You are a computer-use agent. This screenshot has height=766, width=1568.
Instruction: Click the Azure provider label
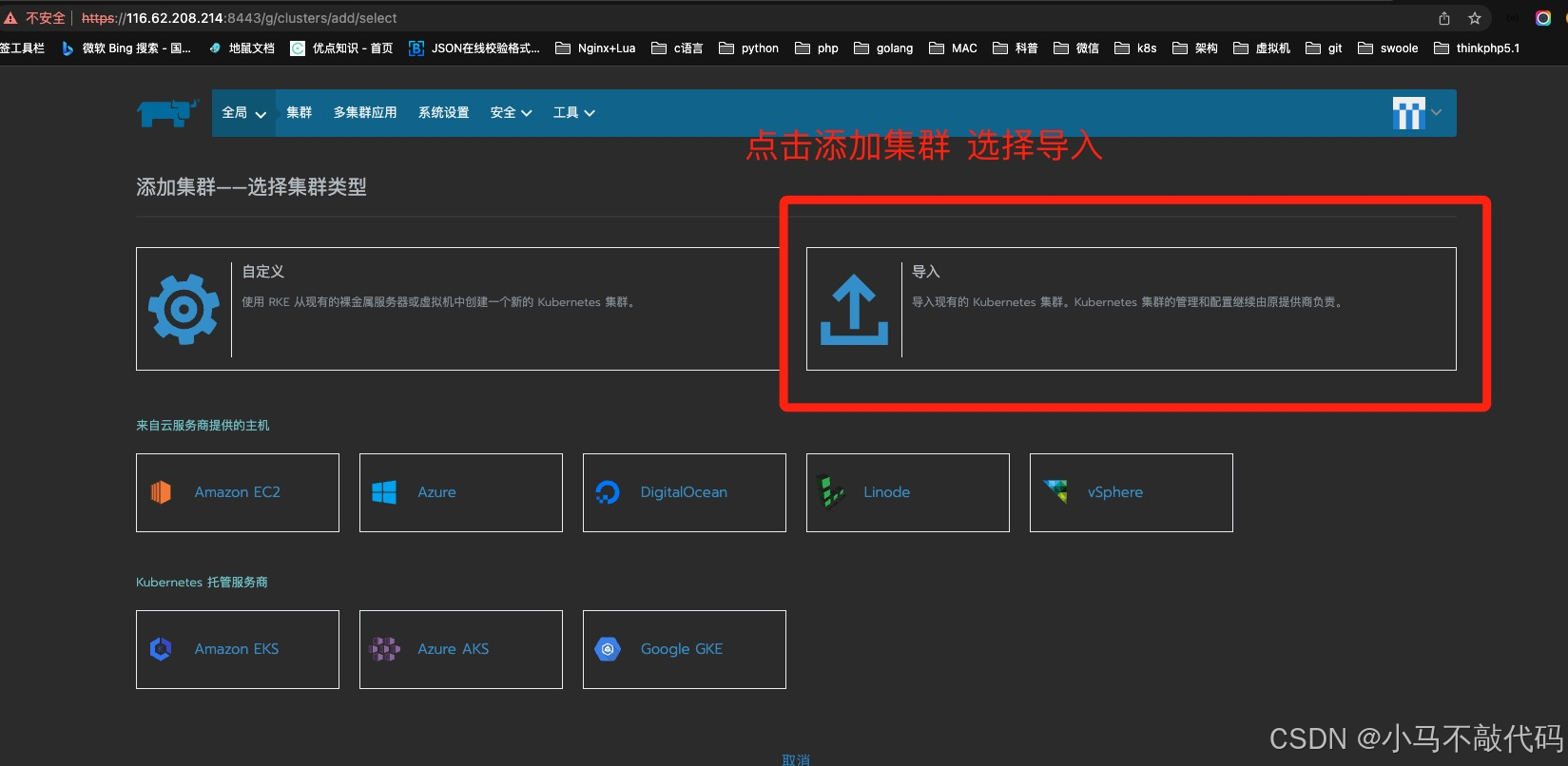[437, 492]
